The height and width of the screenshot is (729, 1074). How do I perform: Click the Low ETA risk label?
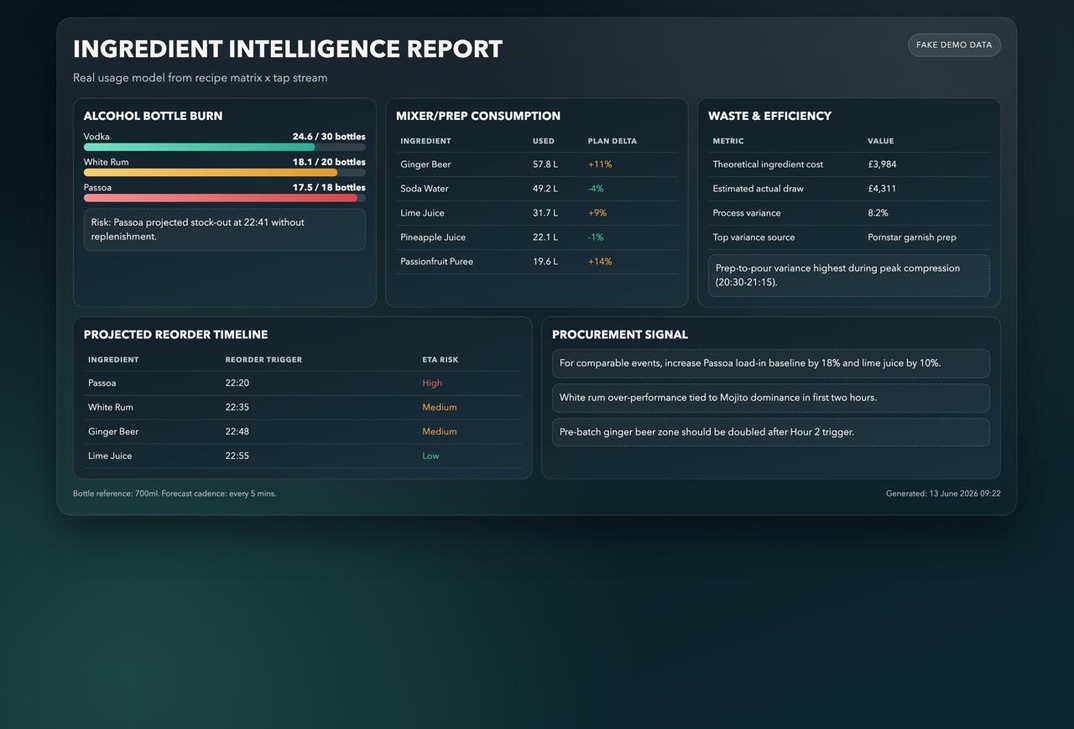[x=431, y=456]
